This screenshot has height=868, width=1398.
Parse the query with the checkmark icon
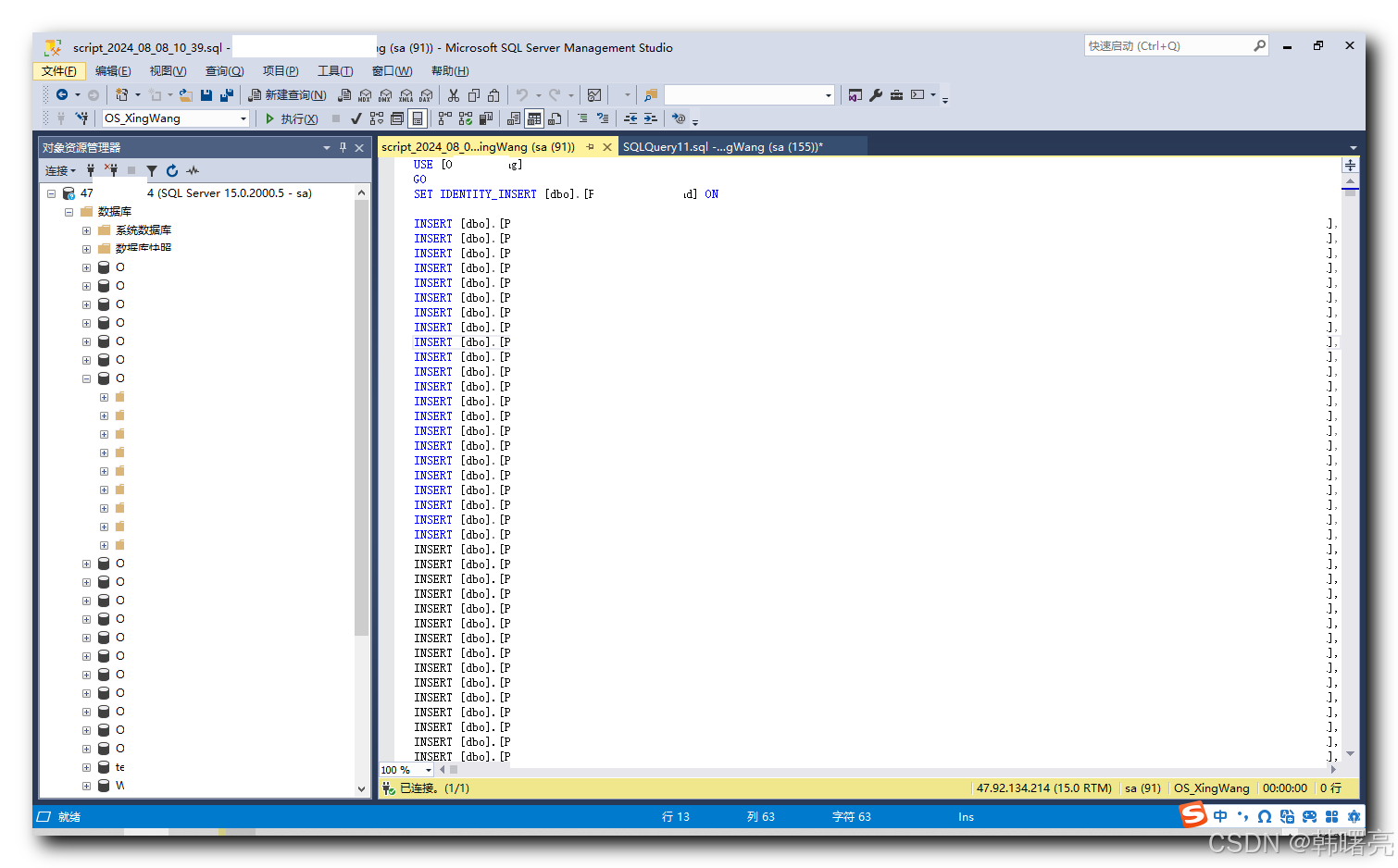coord(356,118)
